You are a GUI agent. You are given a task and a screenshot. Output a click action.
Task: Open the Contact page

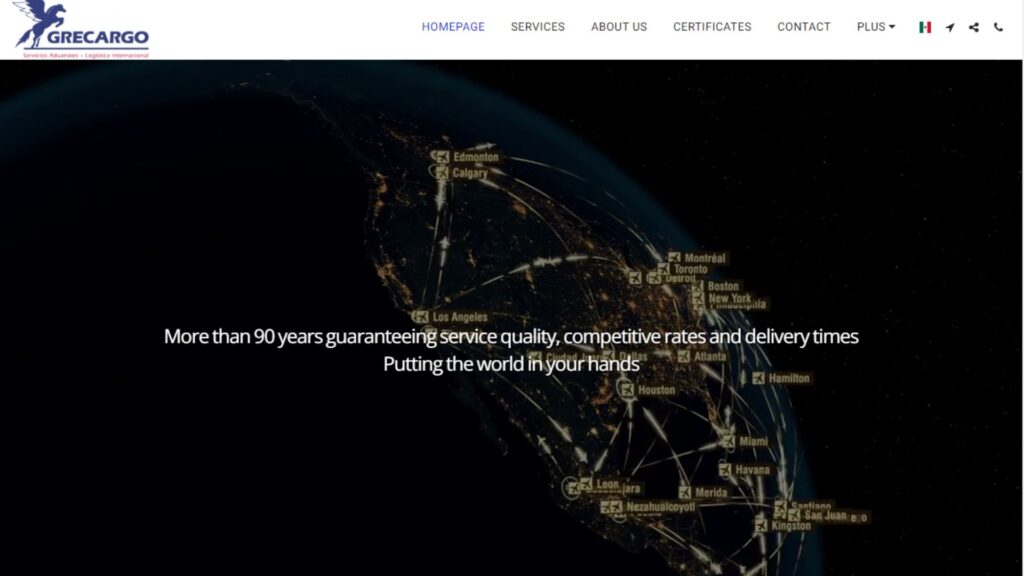click(804, 27)
